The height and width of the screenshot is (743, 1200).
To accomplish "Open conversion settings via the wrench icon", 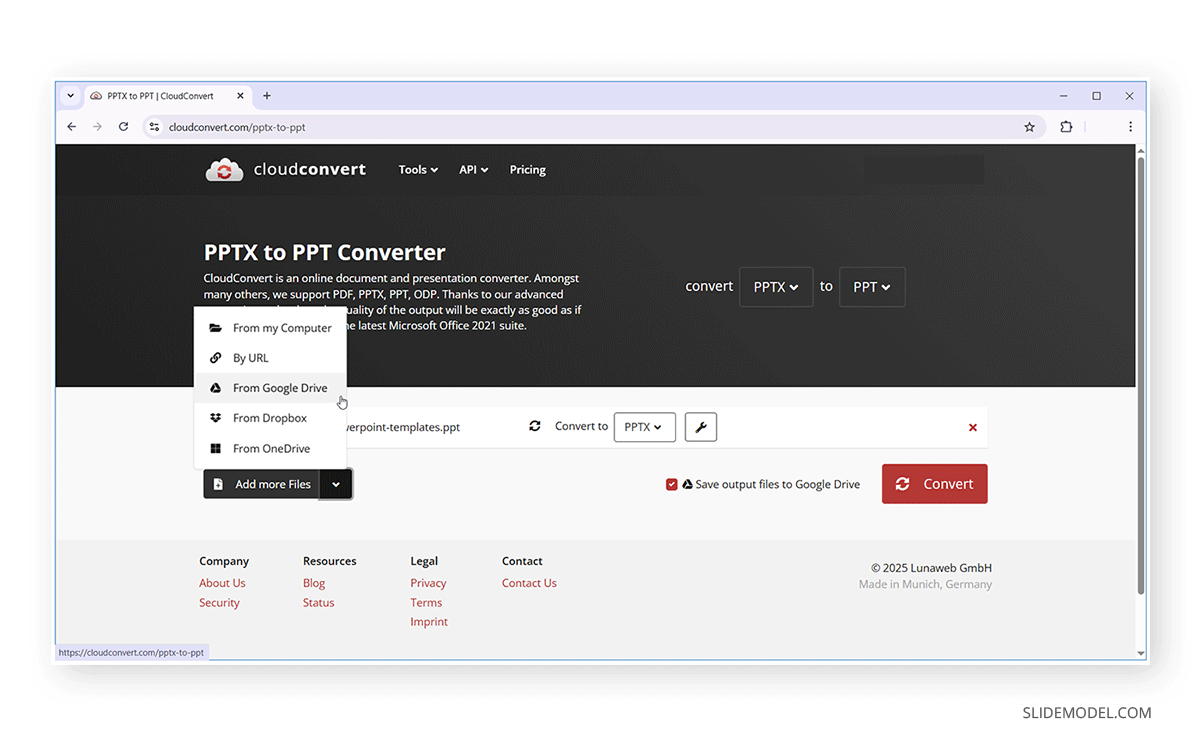I will [x=701, y=427].
